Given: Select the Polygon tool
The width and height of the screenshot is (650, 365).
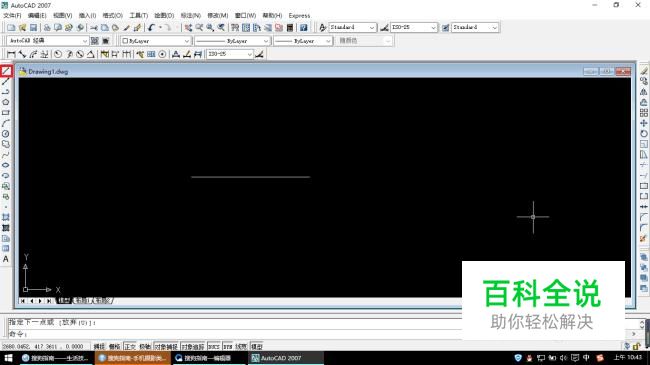Looking at the screenshot, I should [x=5, y=102].
